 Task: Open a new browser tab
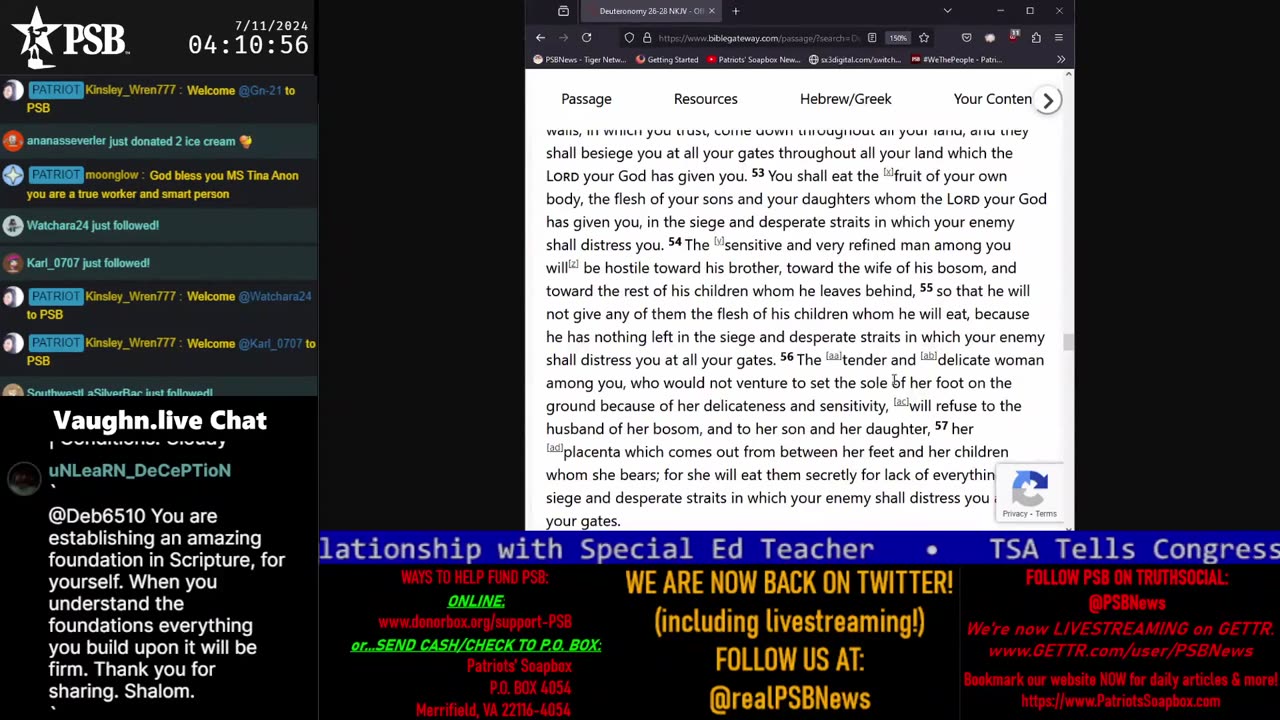(735, 11)
